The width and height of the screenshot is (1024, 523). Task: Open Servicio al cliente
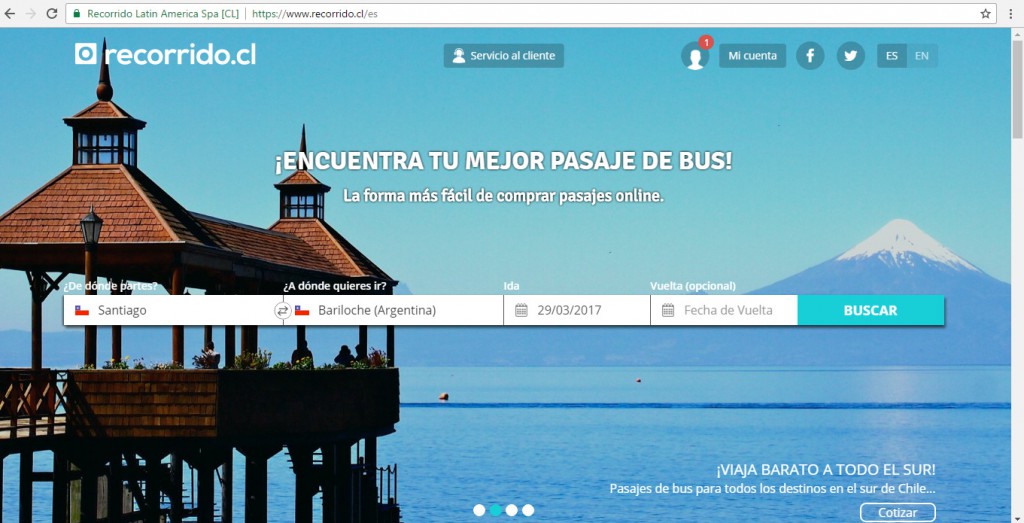click(504, 55)
